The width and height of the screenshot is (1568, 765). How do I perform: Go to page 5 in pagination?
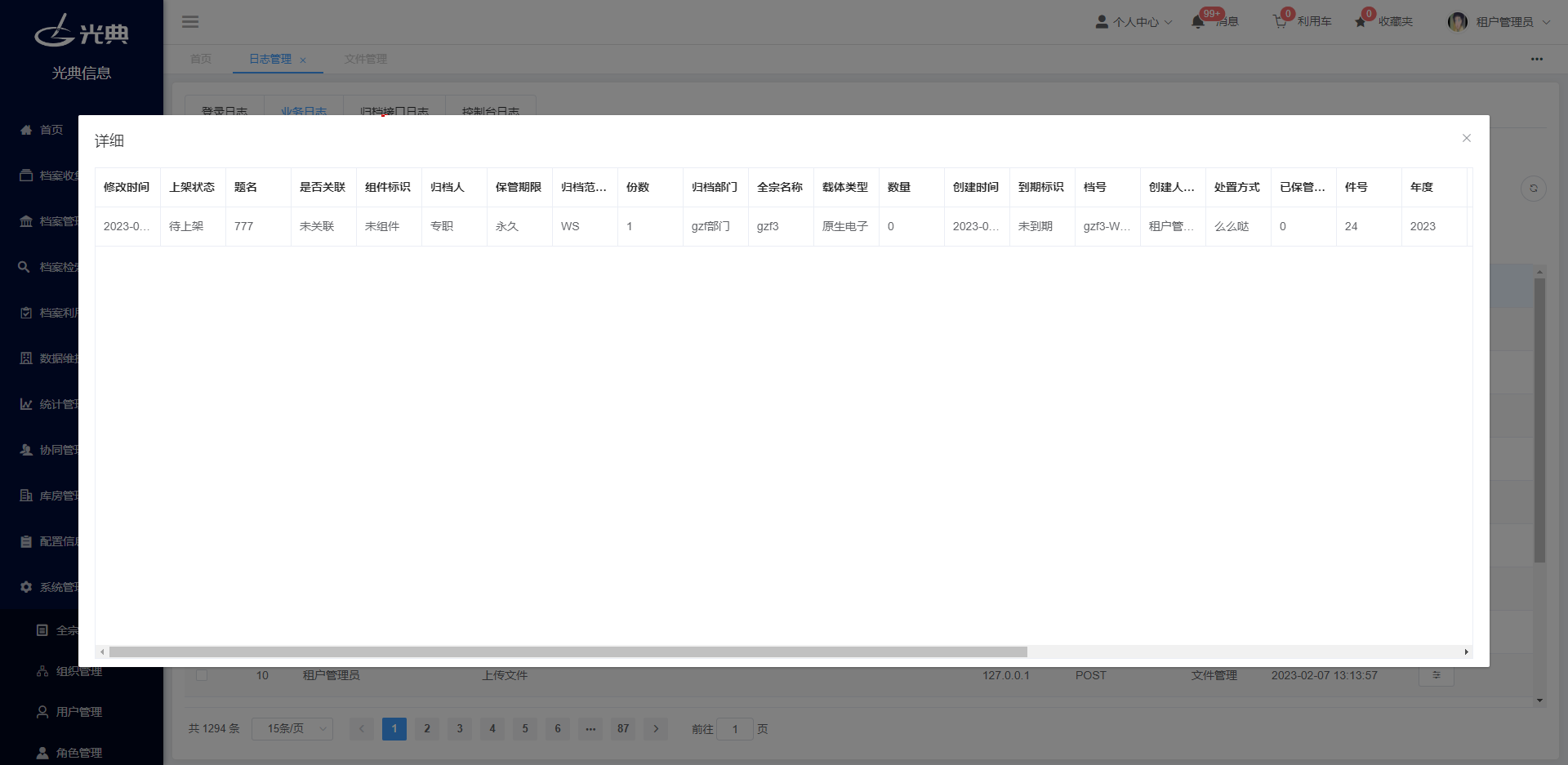[x=525, y=728]
